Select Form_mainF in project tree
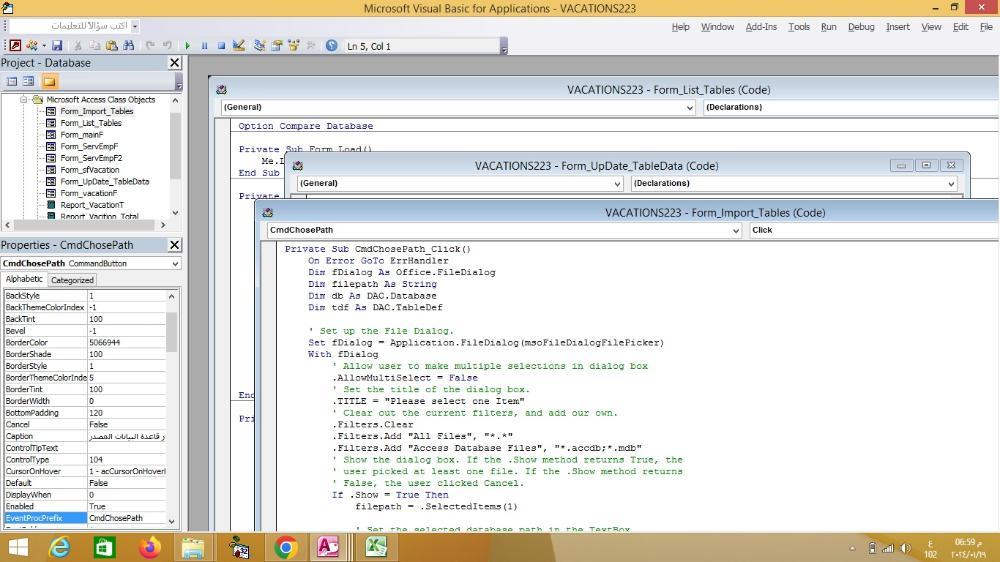The image size is (1000, 562). [82, 135]
